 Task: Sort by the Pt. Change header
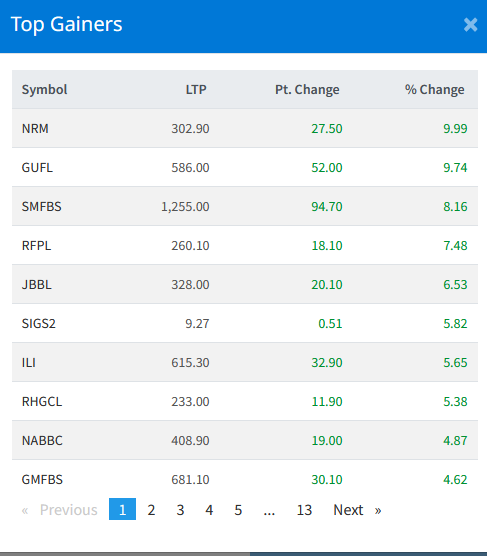(x=307, y=89)
